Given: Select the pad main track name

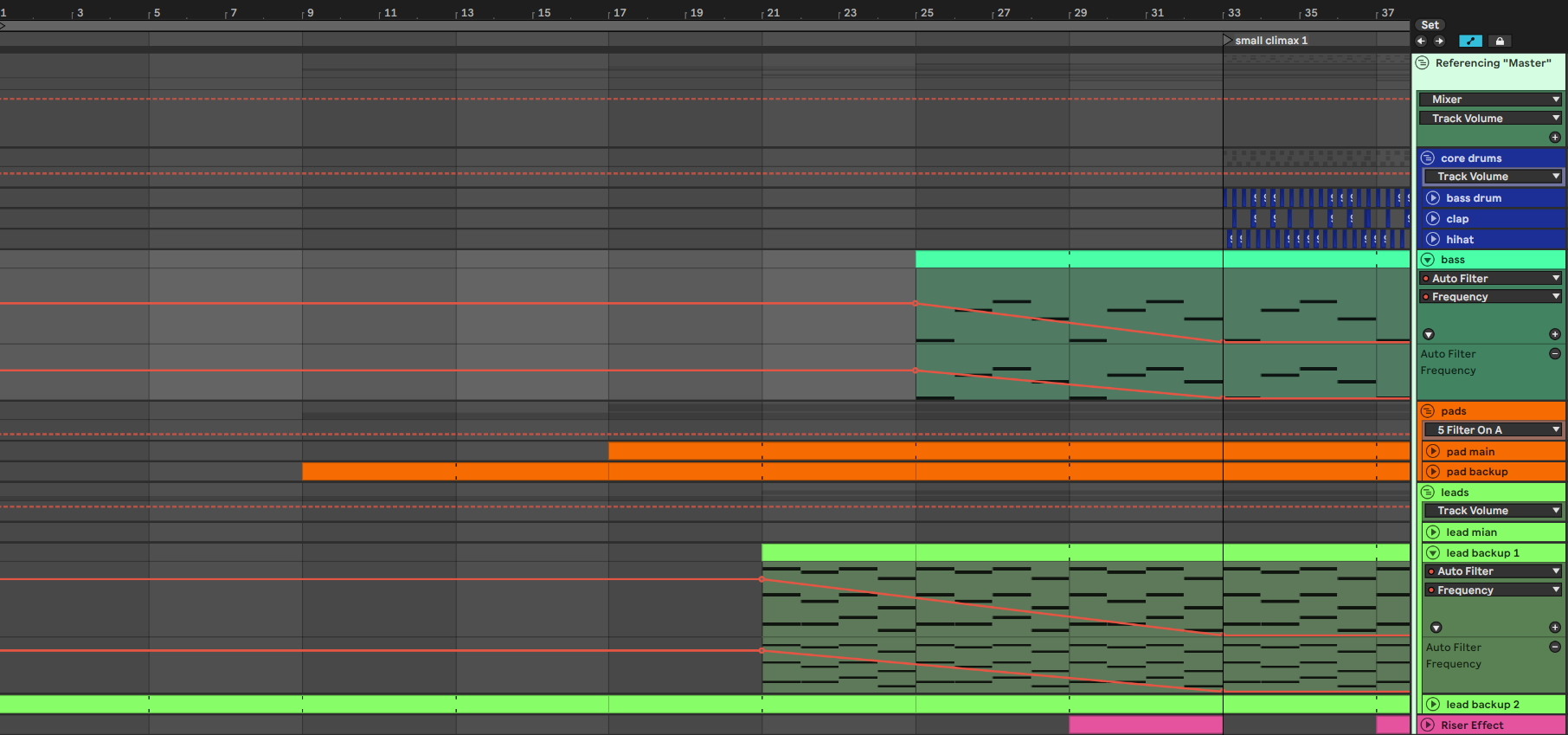Looking at the screenshot, I should [1470, 452].
